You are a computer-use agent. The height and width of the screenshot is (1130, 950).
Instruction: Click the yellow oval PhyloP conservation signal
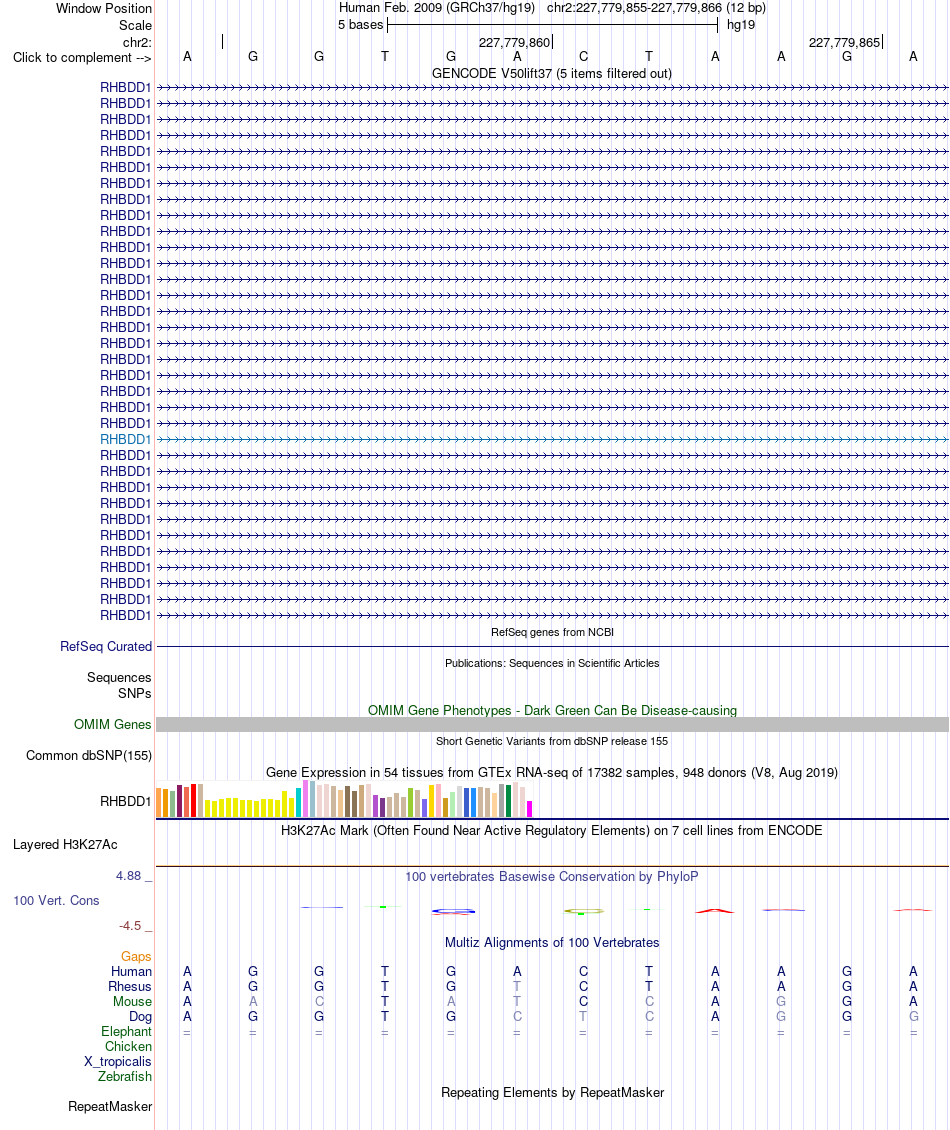pyautogui.click(x=584, y=912)
